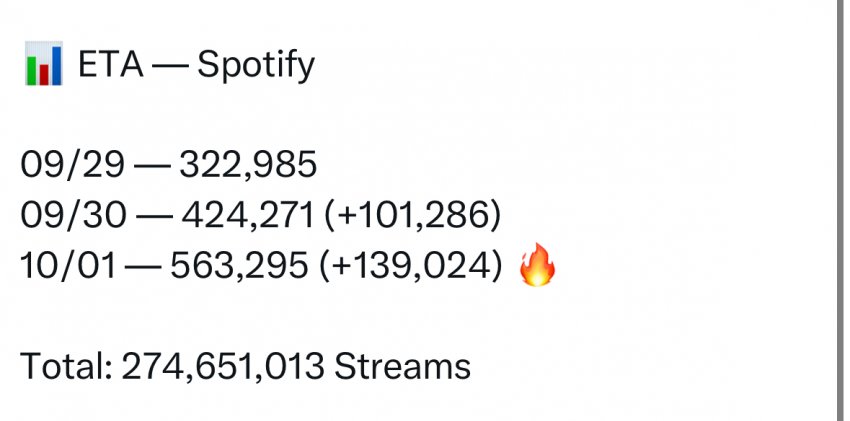The image size is (850, 421).
Task: Click the (+101,286) increase value
Action: (413, 215)
